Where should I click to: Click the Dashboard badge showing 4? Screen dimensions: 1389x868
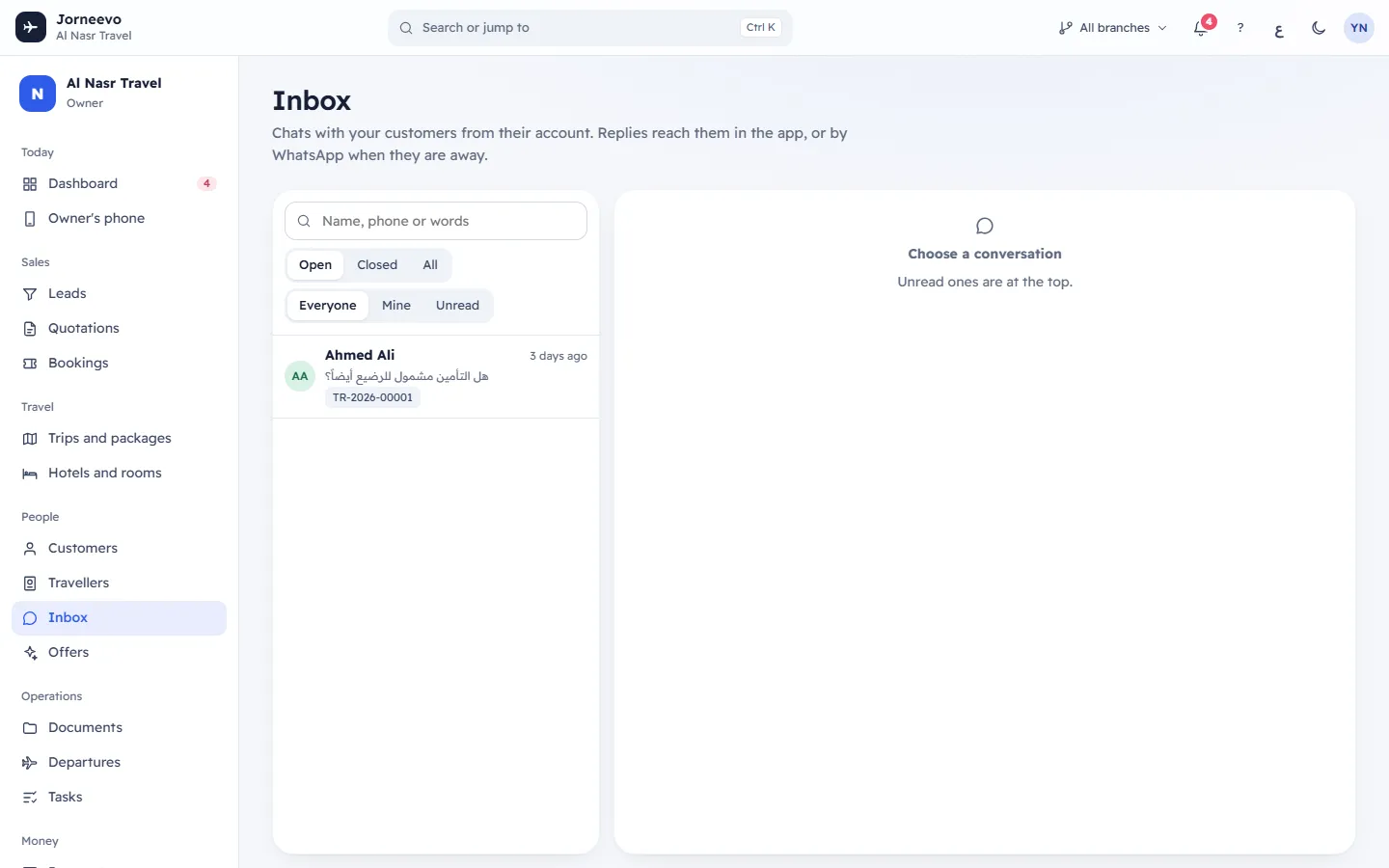(206, 183)
